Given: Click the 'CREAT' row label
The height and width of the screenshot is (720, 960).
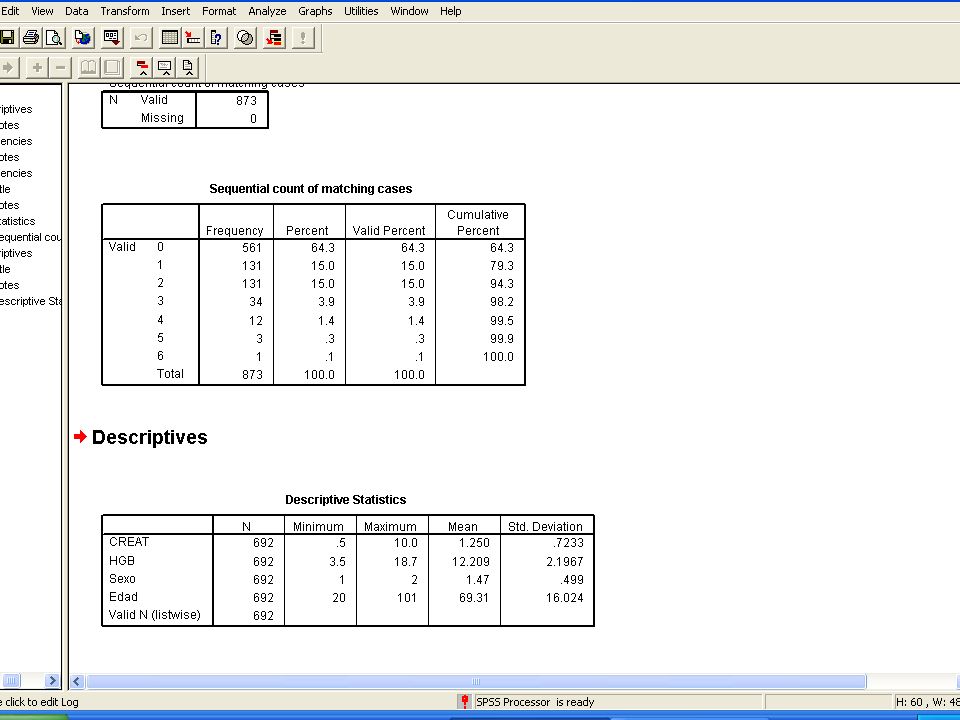Looking at the screenshot, I should click(129, 542).
